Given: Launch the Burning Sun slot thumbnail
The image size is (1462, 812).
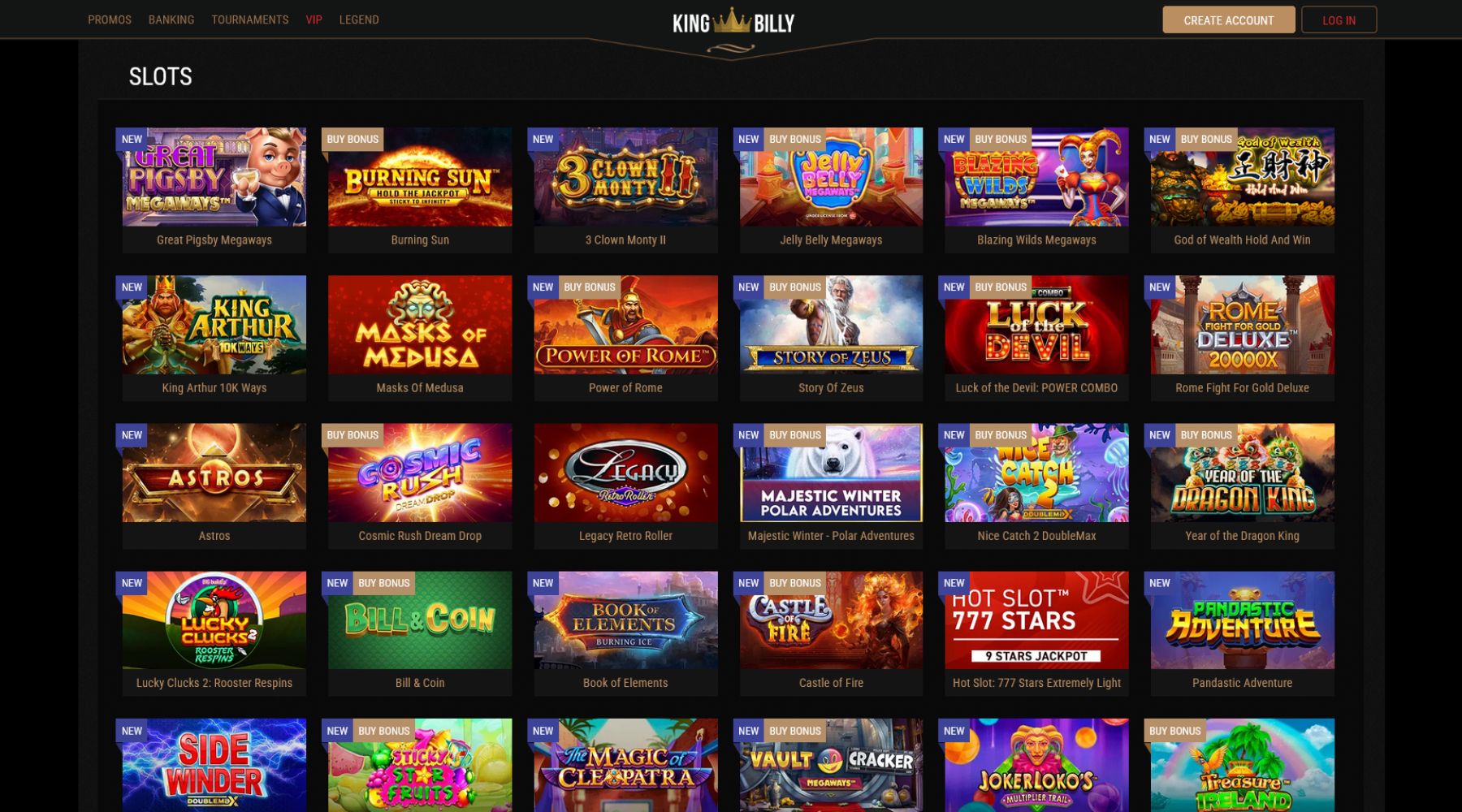Looking at the screenshot, I should click(420, 177).
